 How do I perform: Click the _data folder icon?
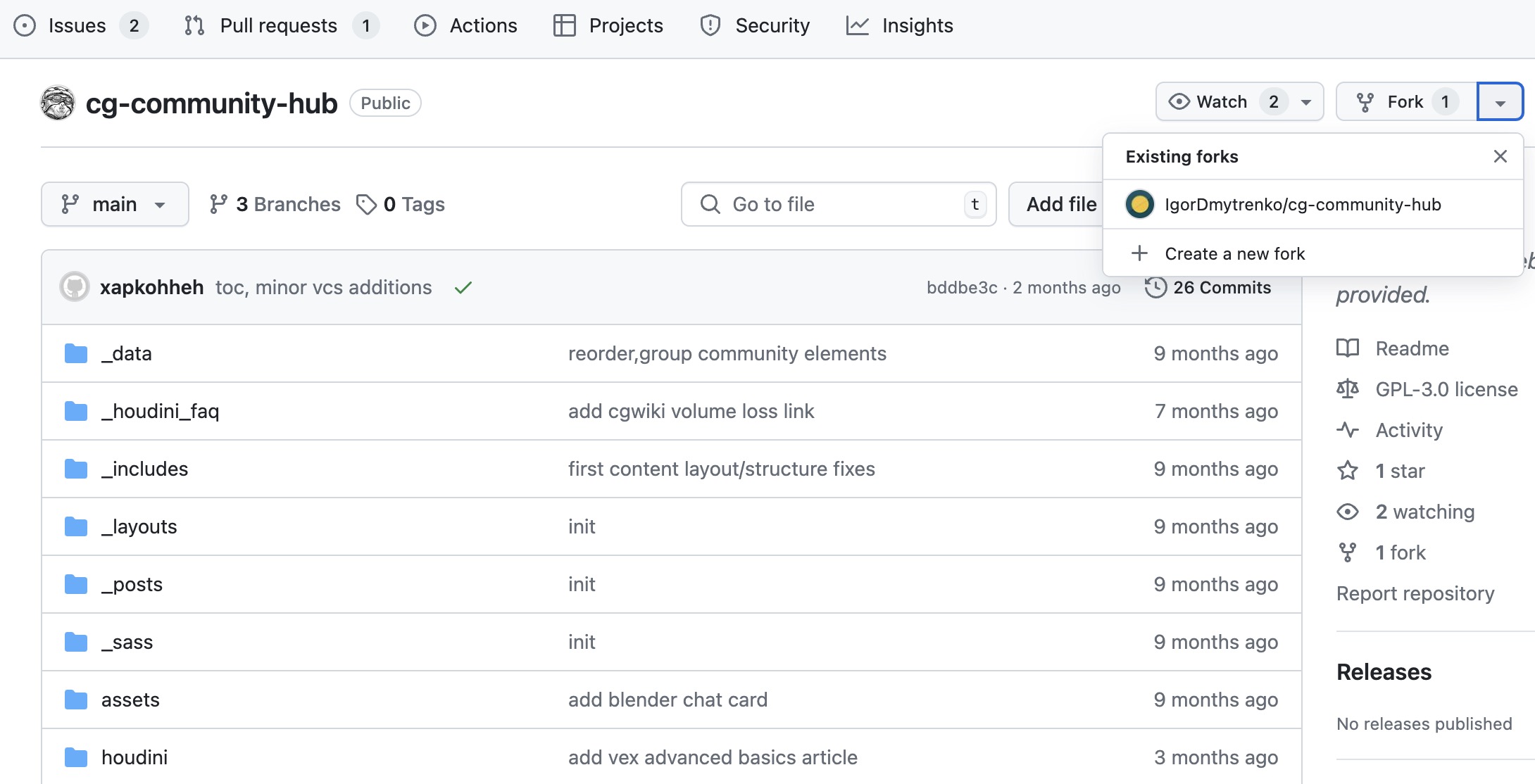(x=76, y=353)
